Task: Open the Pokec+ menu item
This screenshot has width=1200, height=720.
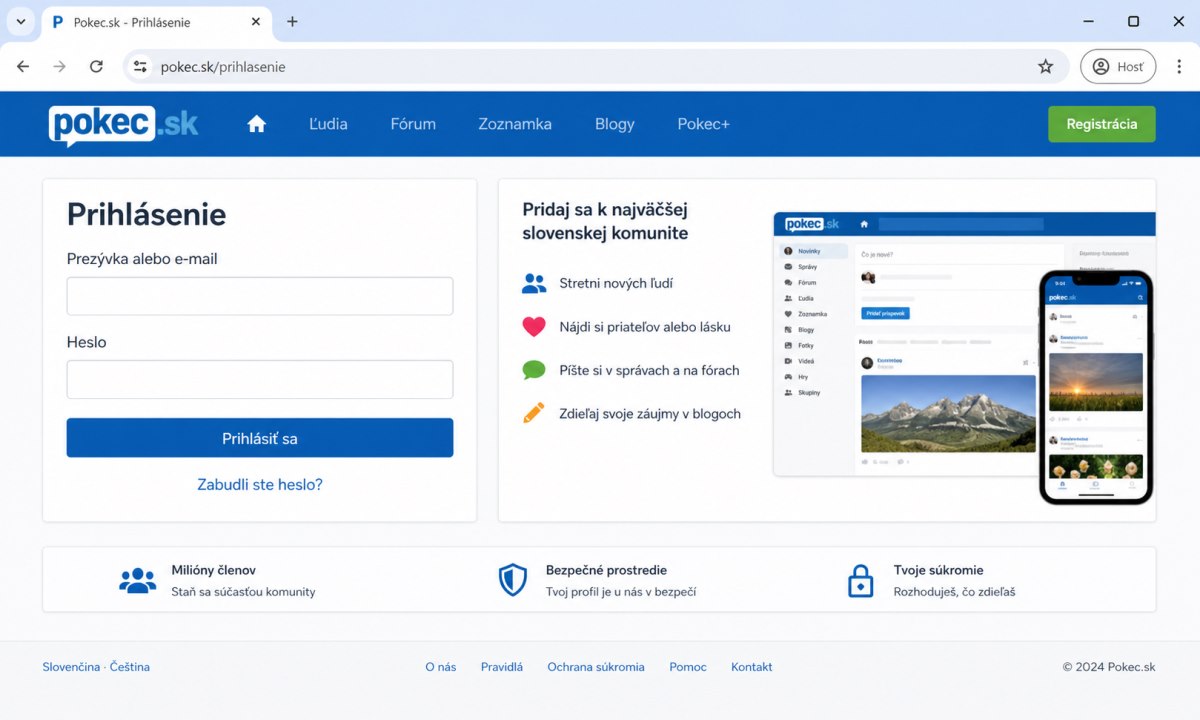Action: coord(703,124)
